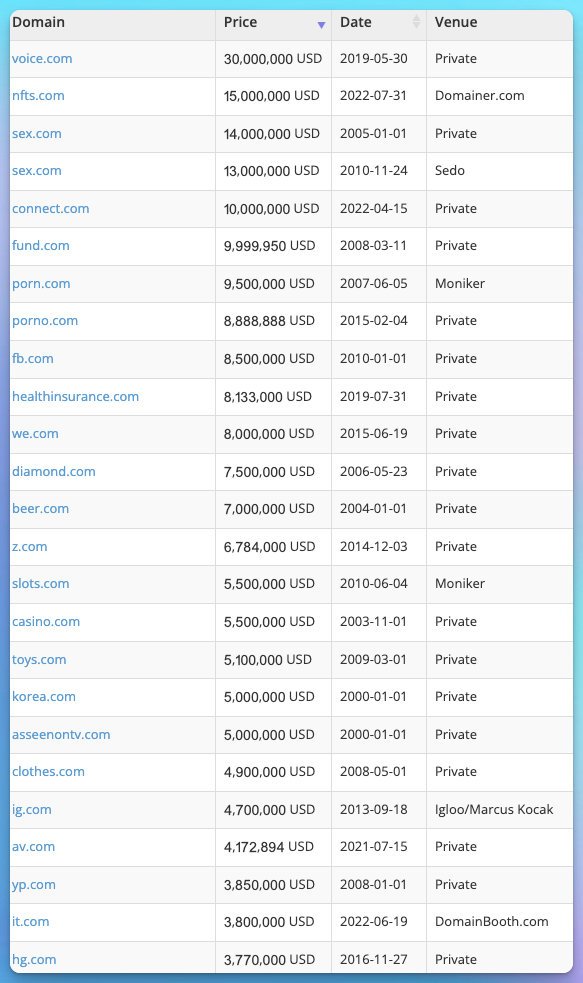The width and height of the screenshot is (583, 983).
Task: Select the 5,100,000 USD price cell
Action: click(268, 660)
